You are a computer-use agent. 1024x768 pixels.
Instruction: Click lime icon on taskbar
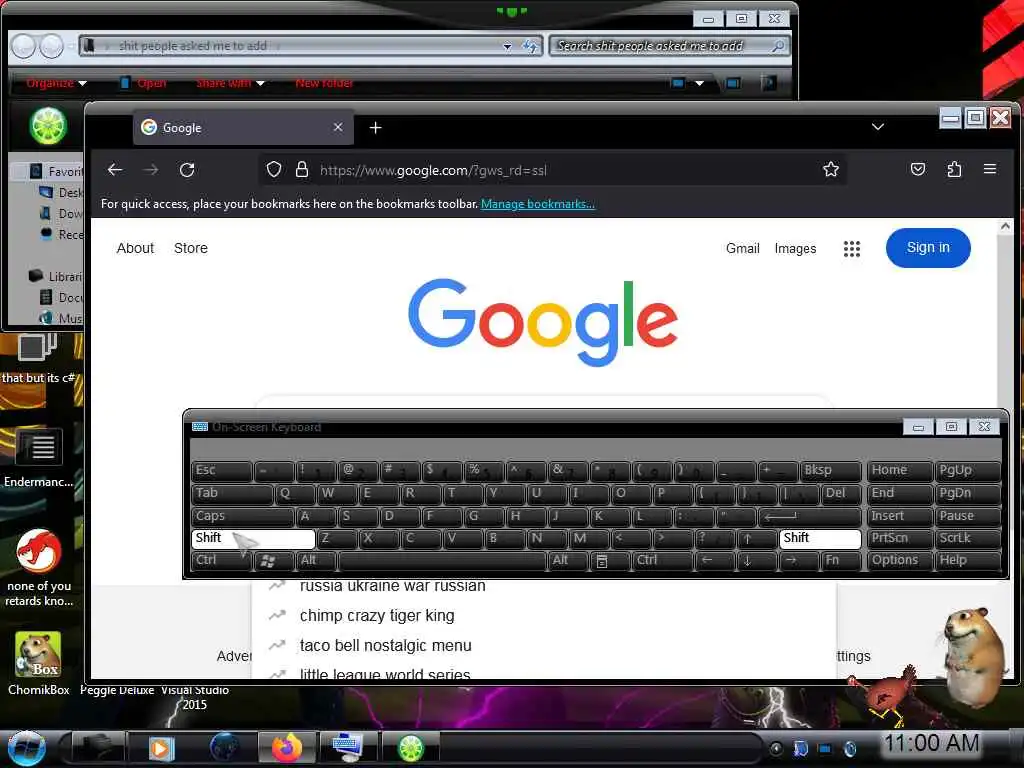point(411,748)
